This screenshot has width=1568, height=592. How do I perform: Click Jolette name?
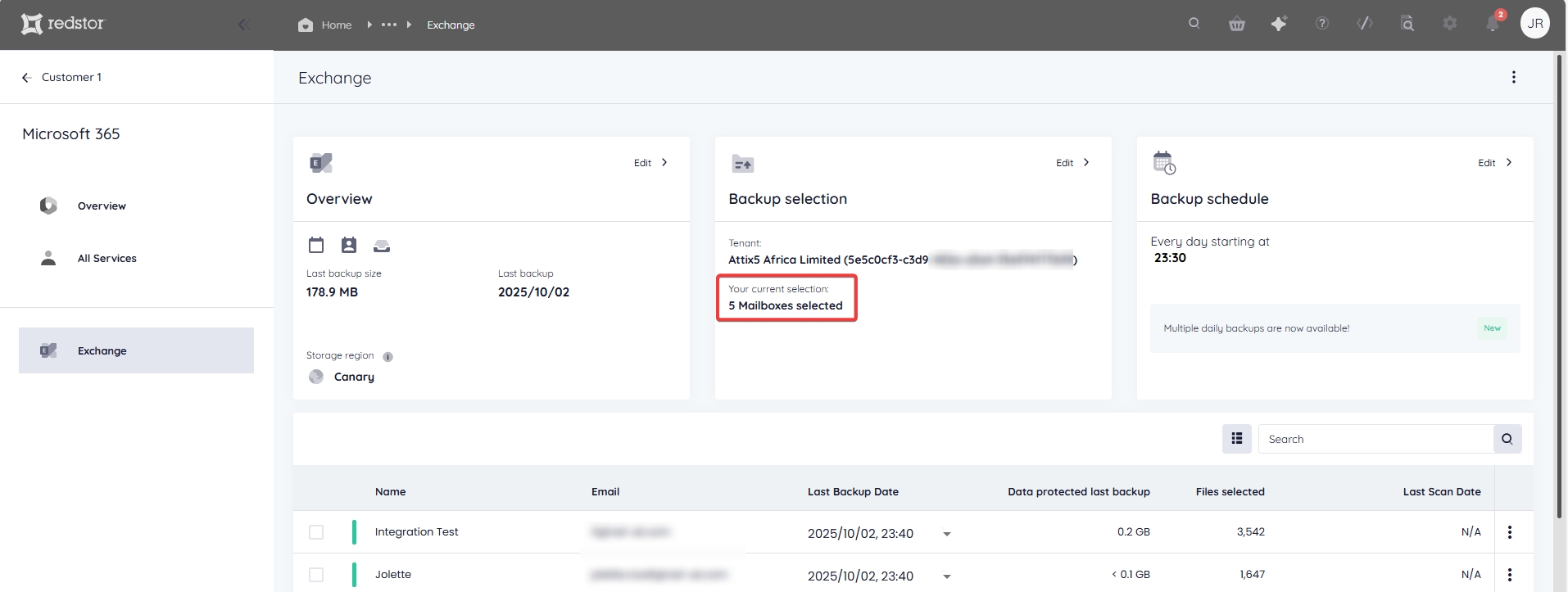pos(393,575)
